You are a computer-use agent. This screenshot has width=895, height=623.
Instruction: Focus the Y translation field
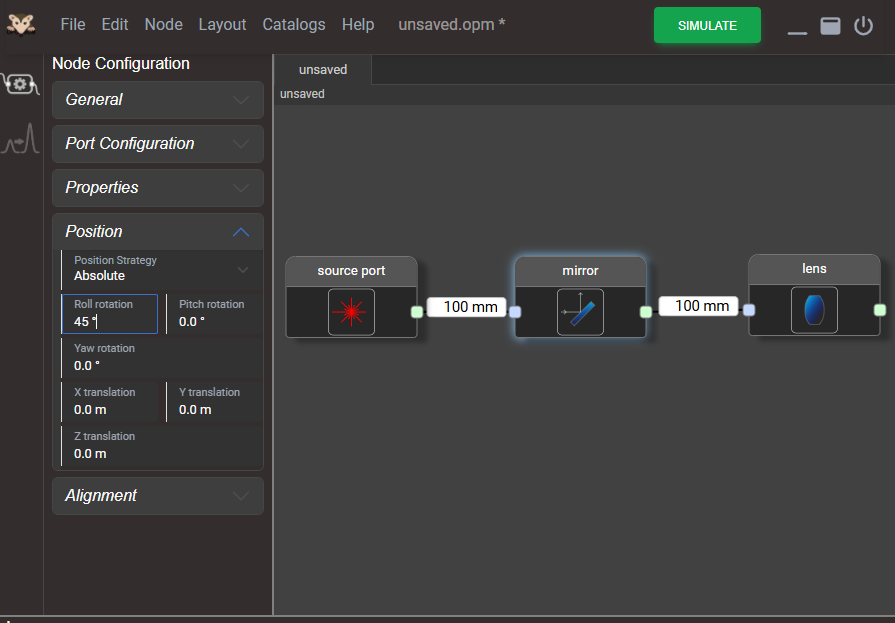[x=215, y=401]
